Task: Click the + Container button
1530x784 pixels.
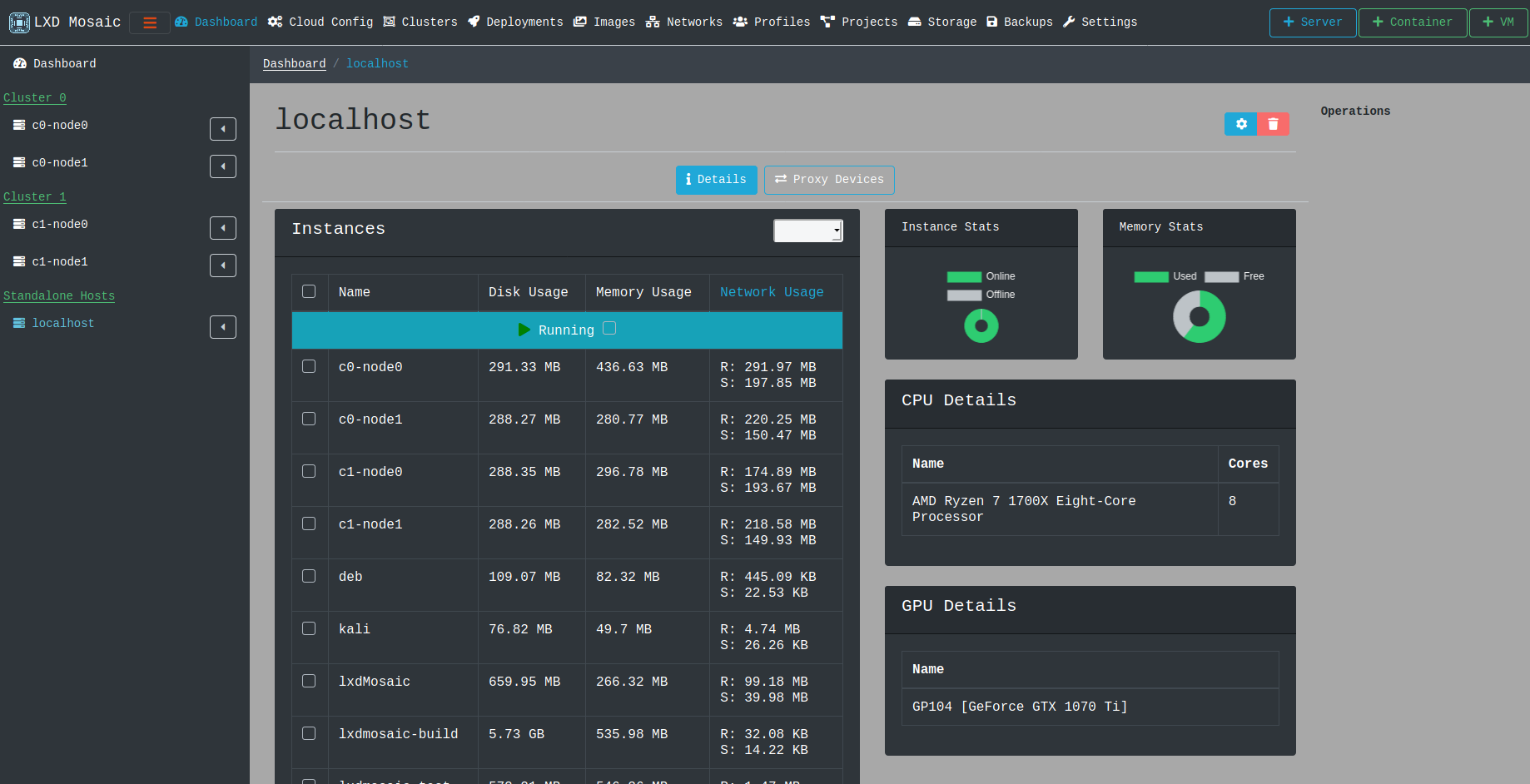Action: point(1412,22)
